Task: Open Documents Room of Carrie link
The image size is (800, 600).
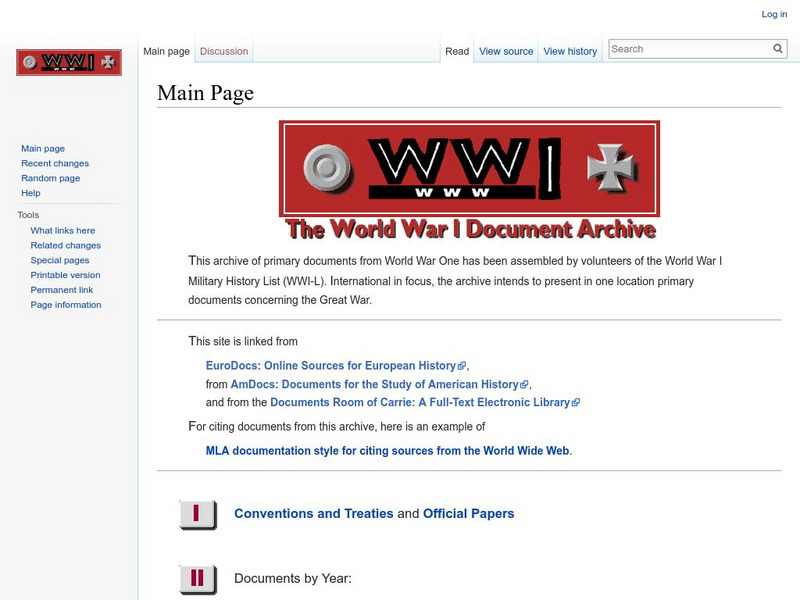Action: tap(420, 403)
